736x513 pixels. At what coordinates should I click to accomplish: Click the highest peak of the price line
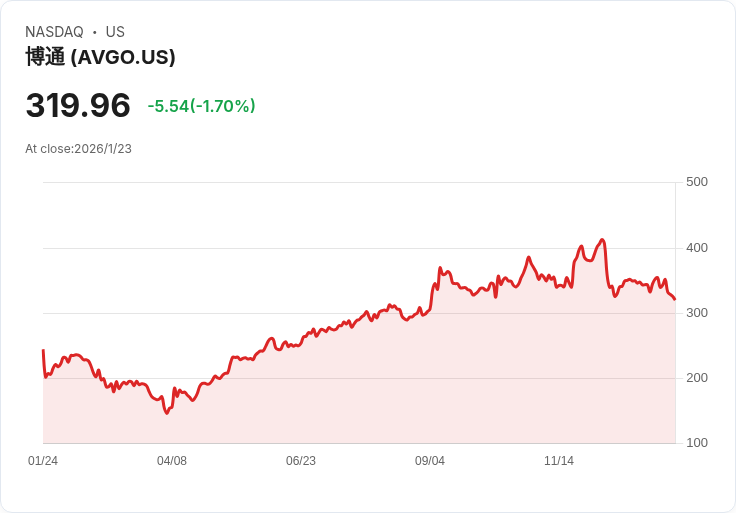pyautogui.click(x=602, y=240)
